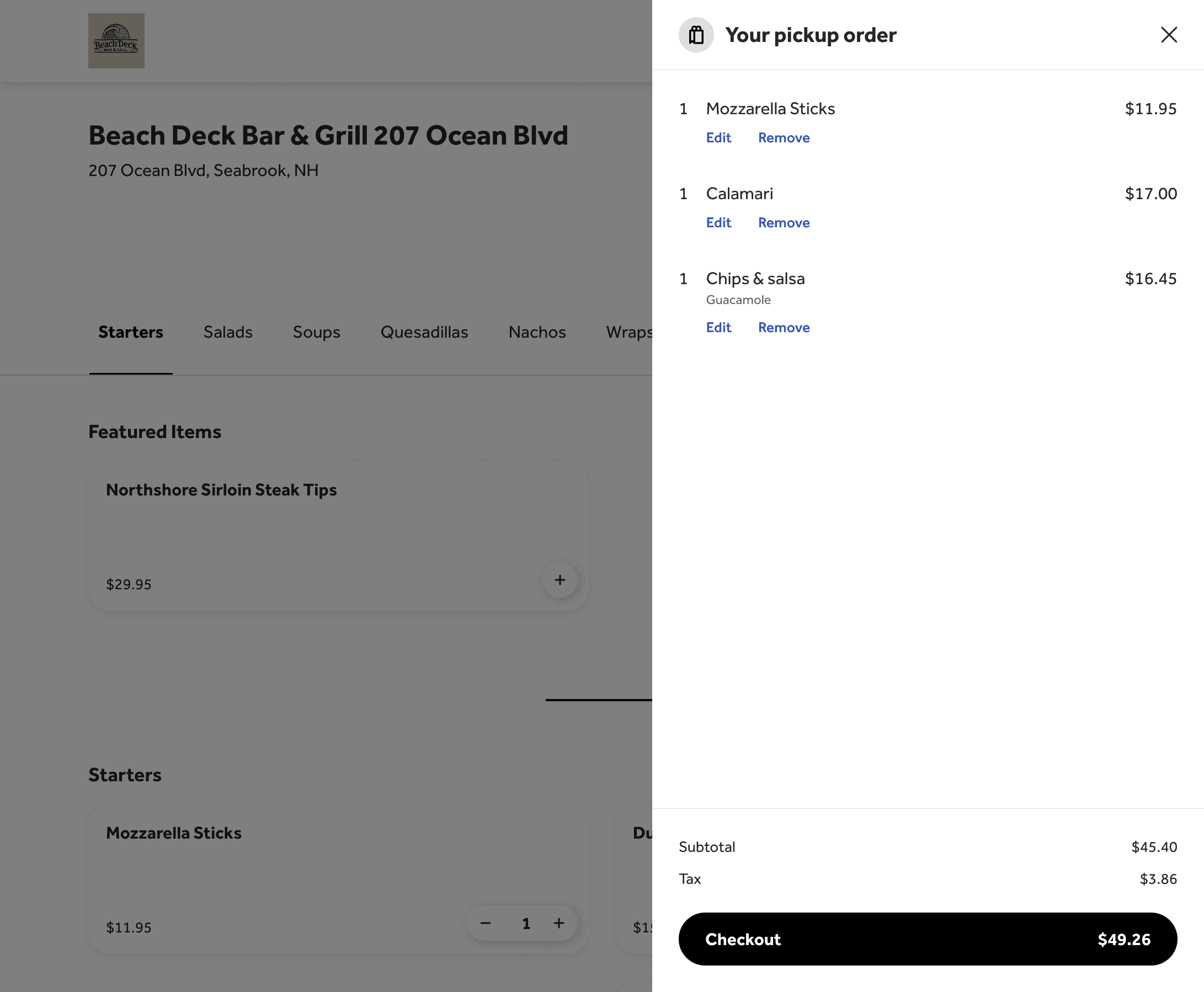Screen dimensions: 1204x992
Task: Go to the Nachos tab
Action: click(536, 332)
